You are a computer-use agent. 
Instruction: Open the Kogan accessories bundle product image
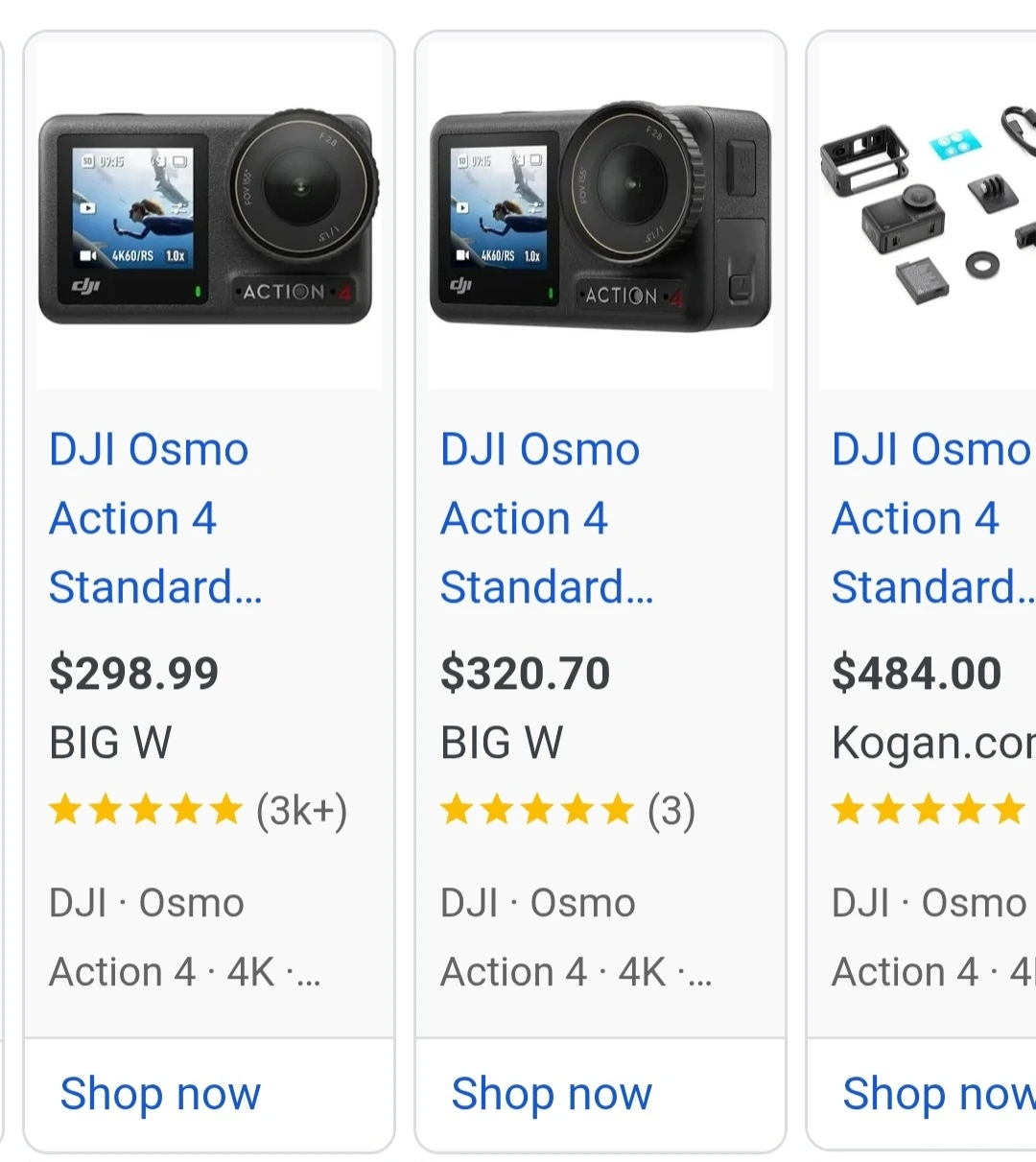pyautogui.click(x=928, y=216)
